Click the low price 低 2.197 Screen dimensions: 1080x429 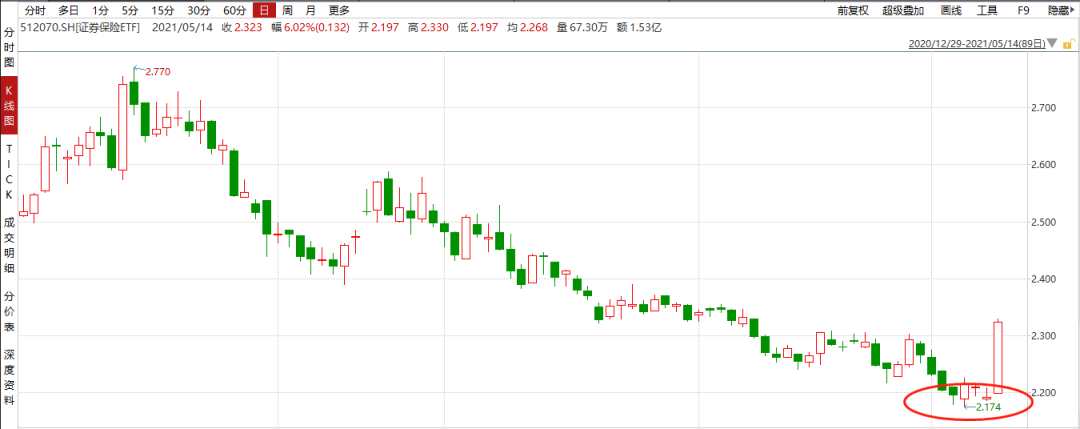point(479,28)
